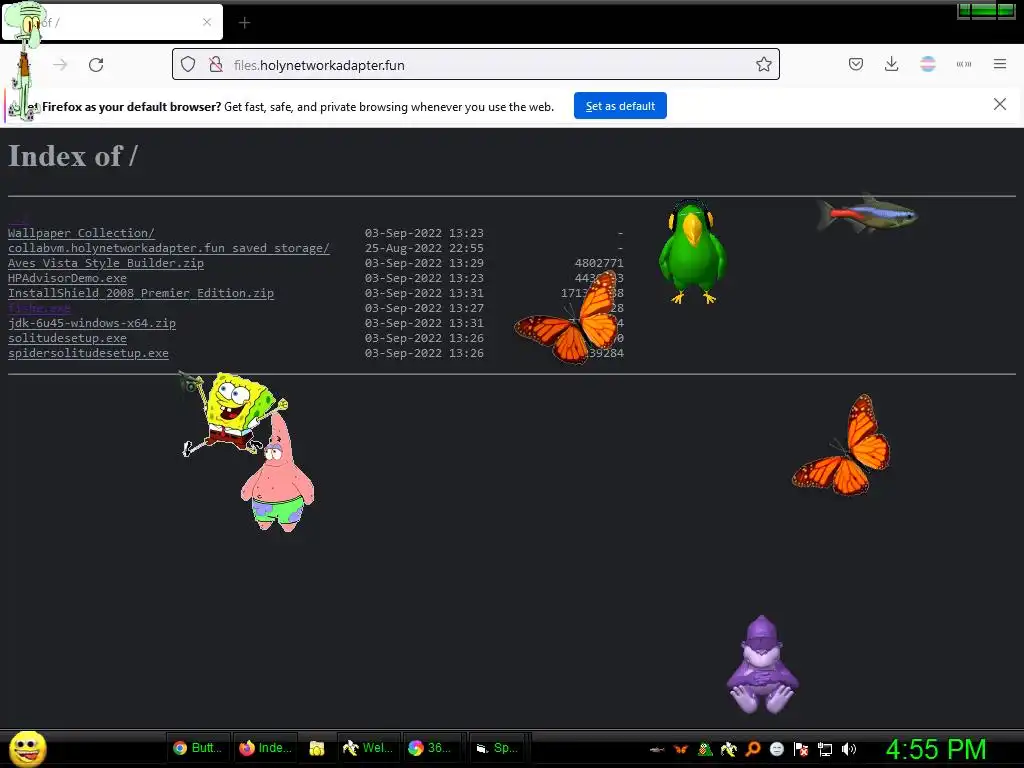
Task: Open the network connection tray icon
Action: [x=825, y=749]
